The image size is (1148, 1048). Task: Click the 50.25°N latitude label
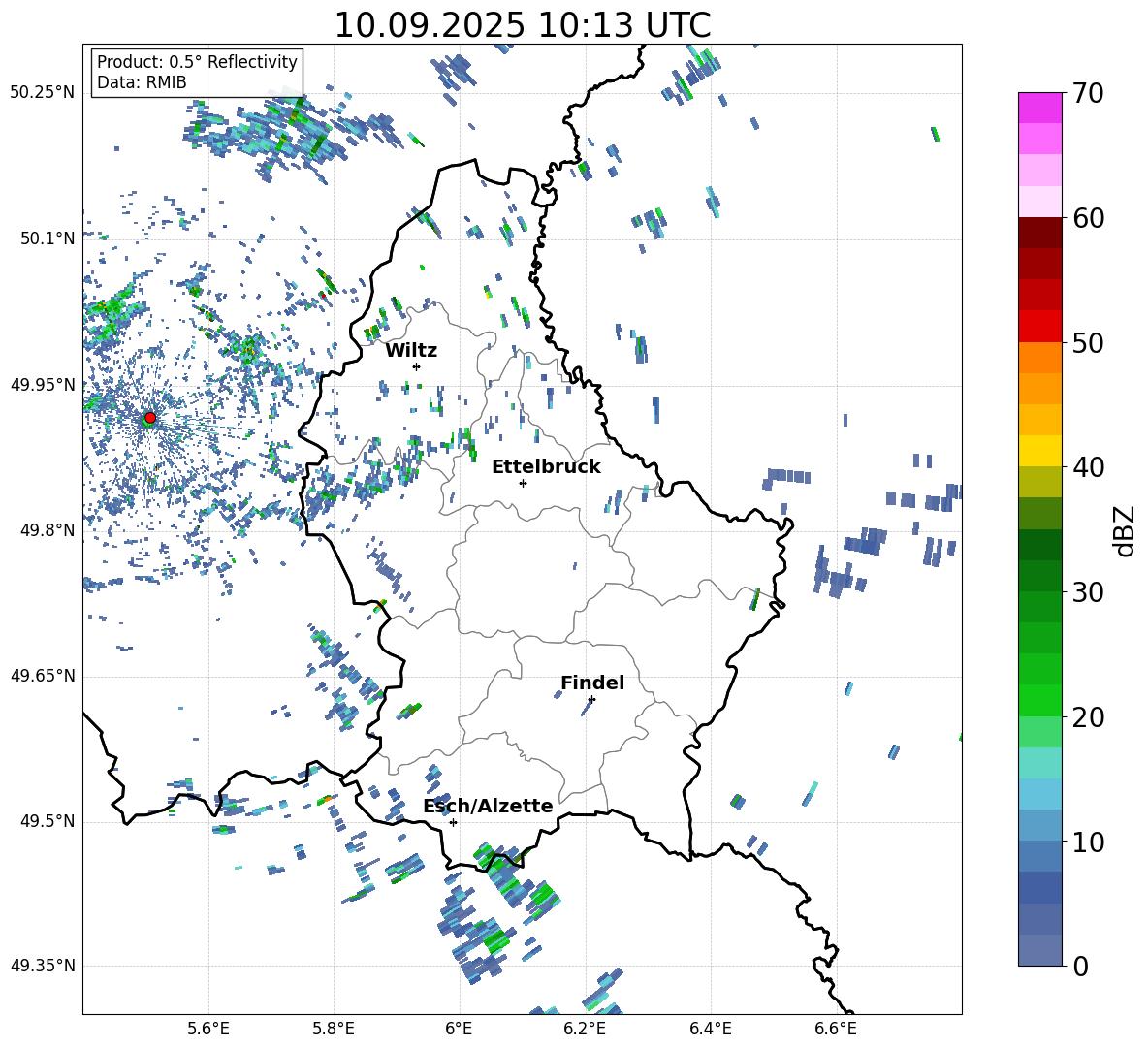(43, 93)
